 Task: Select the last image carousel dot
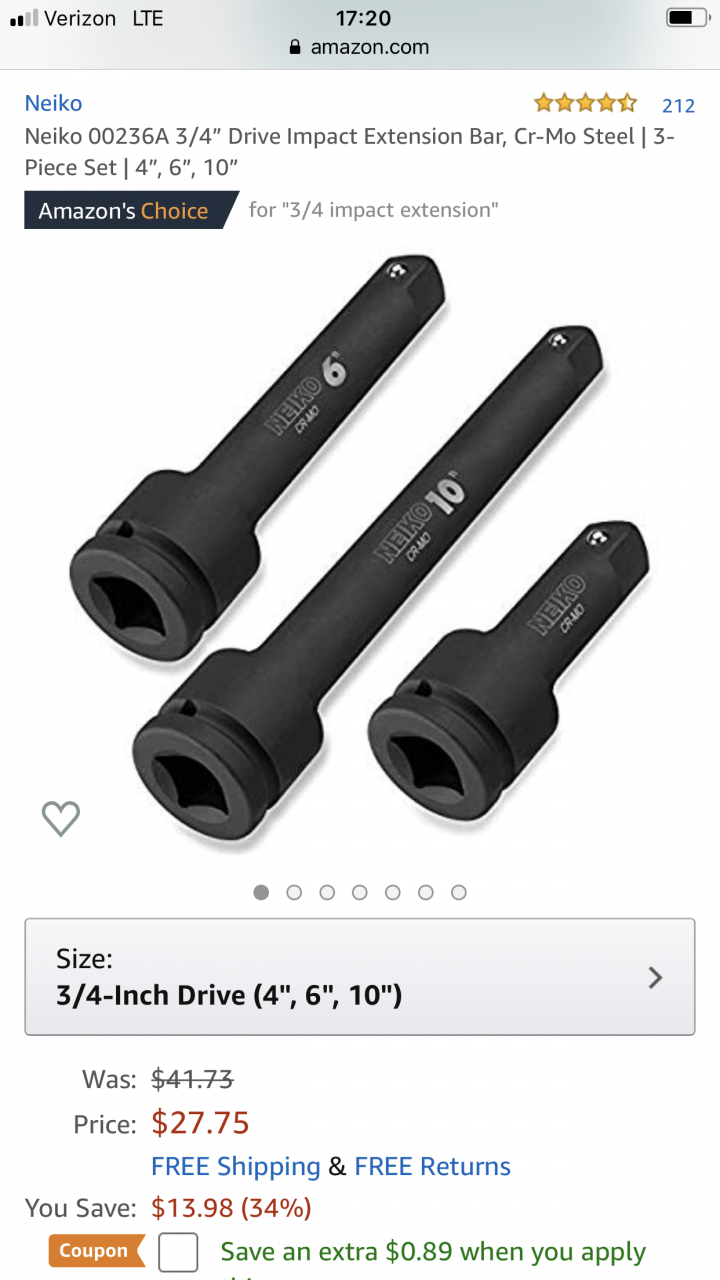click(459, 892)
